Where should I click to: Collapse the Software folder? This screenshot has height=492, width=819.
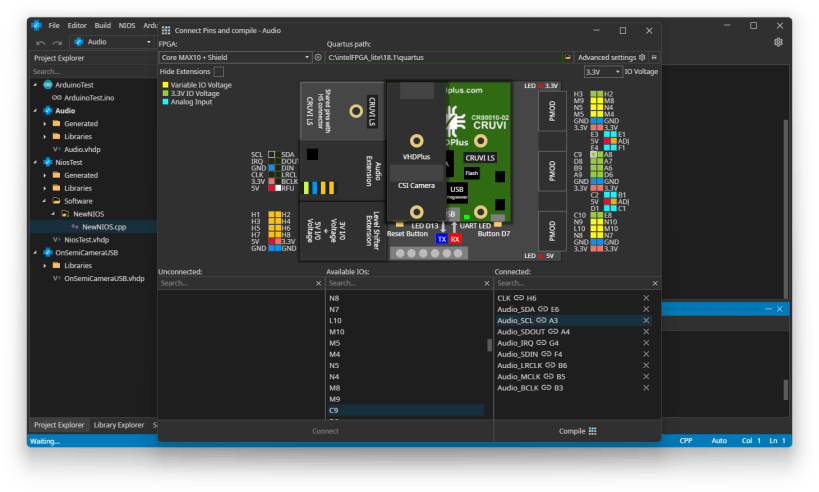click(44, 201)
